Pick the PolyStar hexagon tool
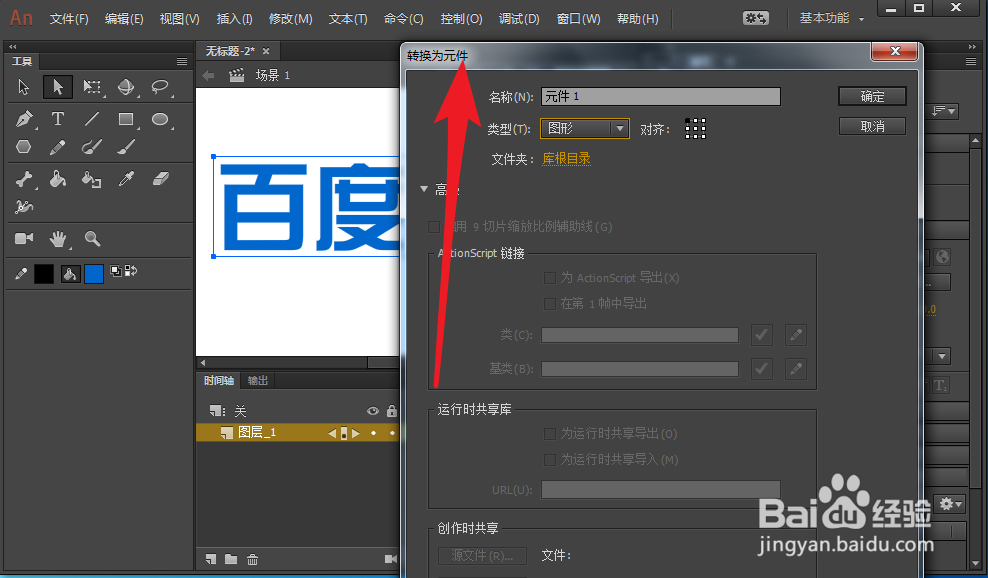The width and height of the screenshot is (988, 578). click(x=23, y=147)
